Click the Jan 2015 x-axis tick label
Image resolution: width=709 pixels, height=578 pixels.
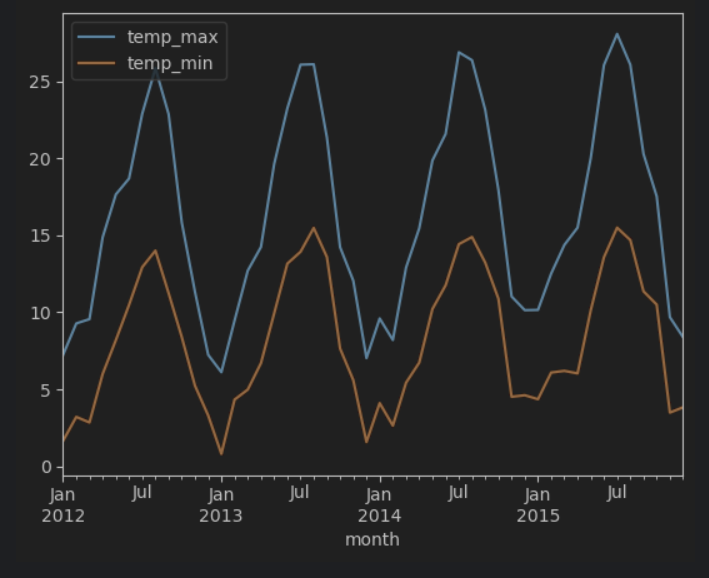click(537, 505)
